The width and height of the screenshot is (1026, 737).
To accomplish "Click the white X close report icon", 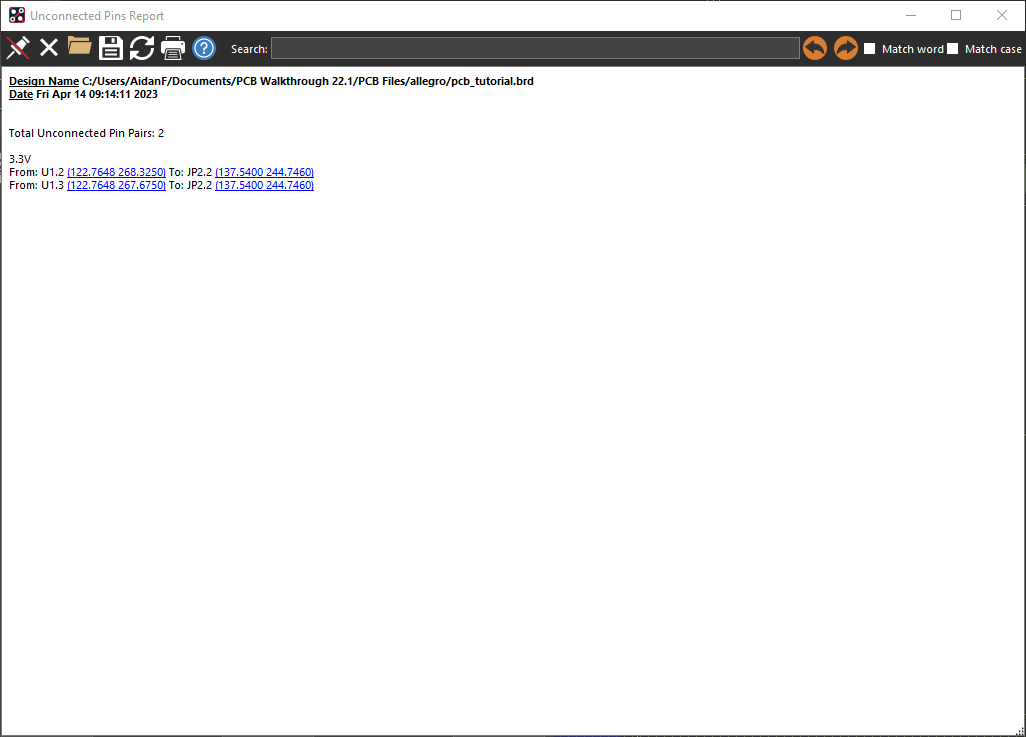I will (x=48, y=48).
